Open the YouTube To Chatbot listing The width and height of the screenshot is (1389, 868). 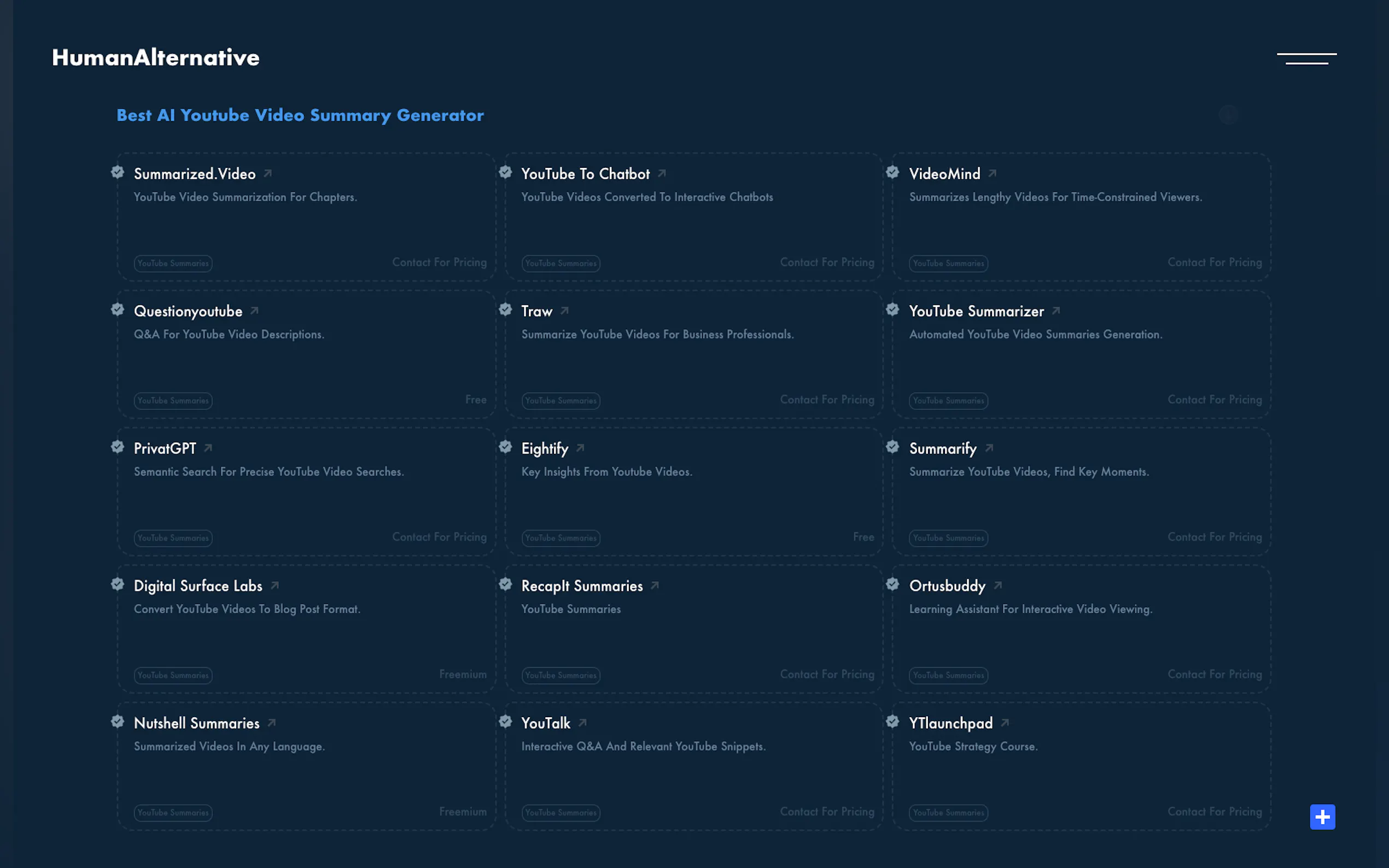pos(585,174)
